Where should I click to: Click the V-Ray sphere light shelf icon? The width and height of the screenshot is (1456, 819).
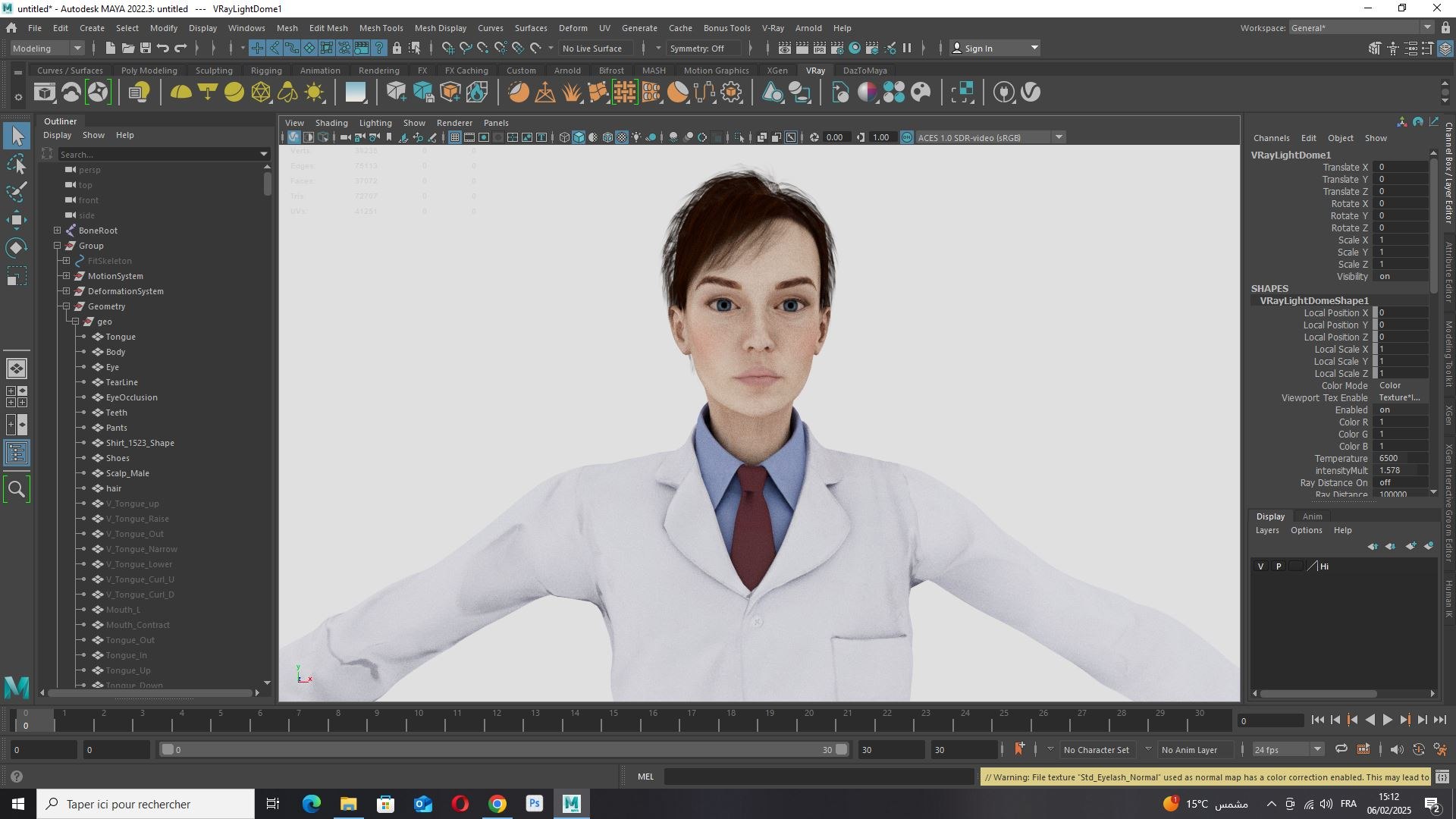[x=234, y=93]
